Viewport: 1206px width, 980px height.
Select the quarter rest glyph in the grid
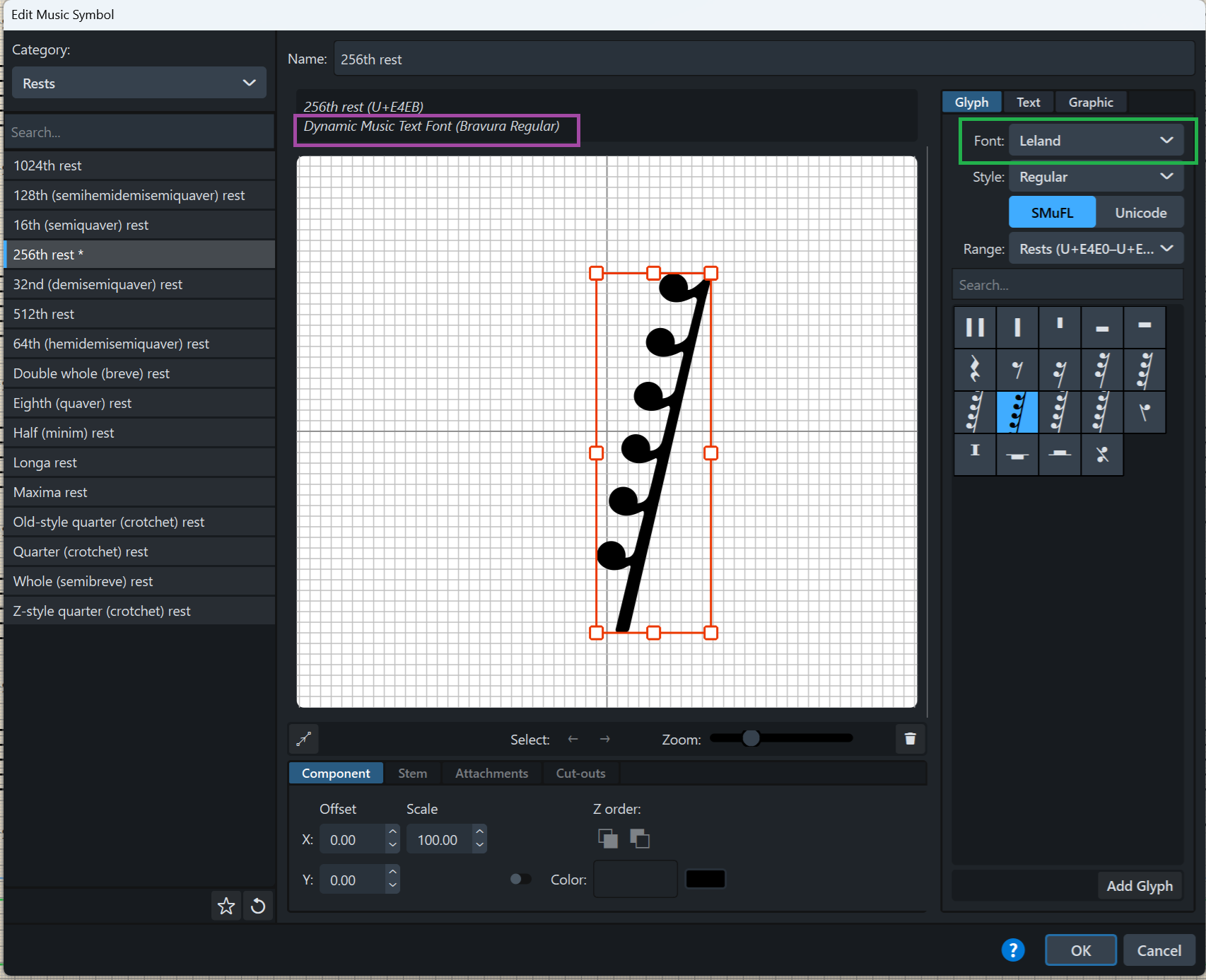(975, 369)
